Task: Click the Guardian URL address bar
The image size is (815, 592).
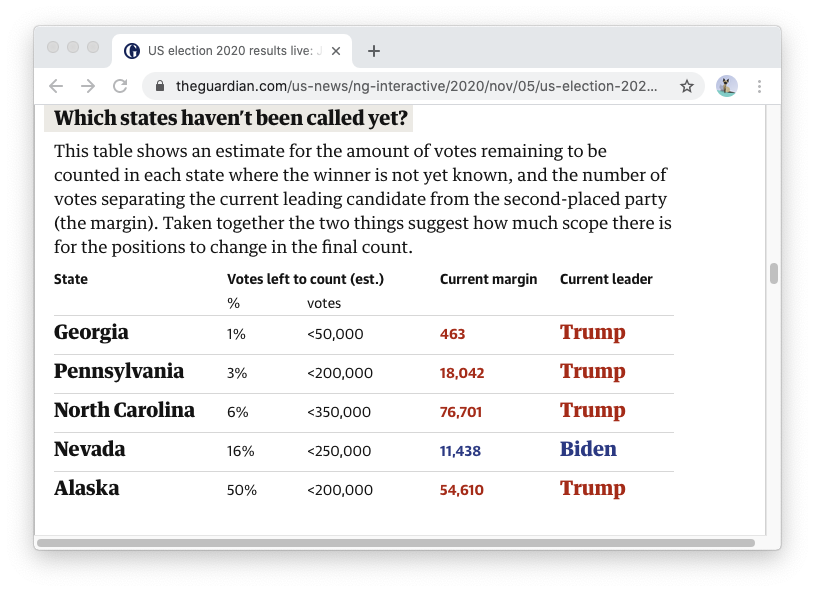Action: (415, 86)
